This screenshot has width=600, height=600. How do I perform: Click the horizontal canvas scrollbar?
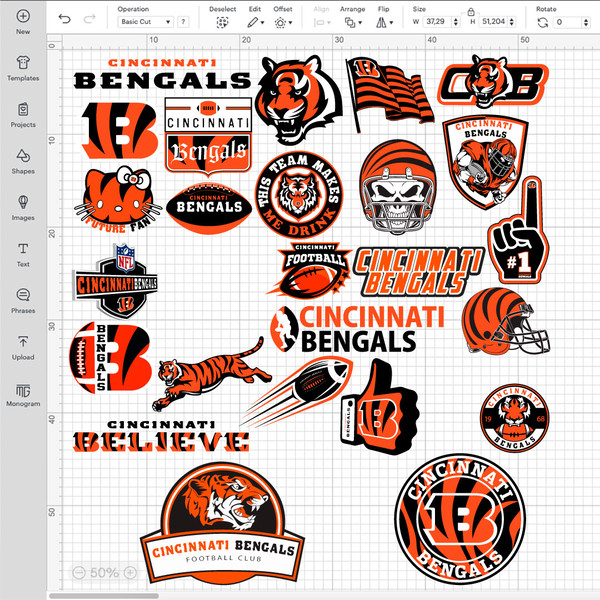click(104, 596)
